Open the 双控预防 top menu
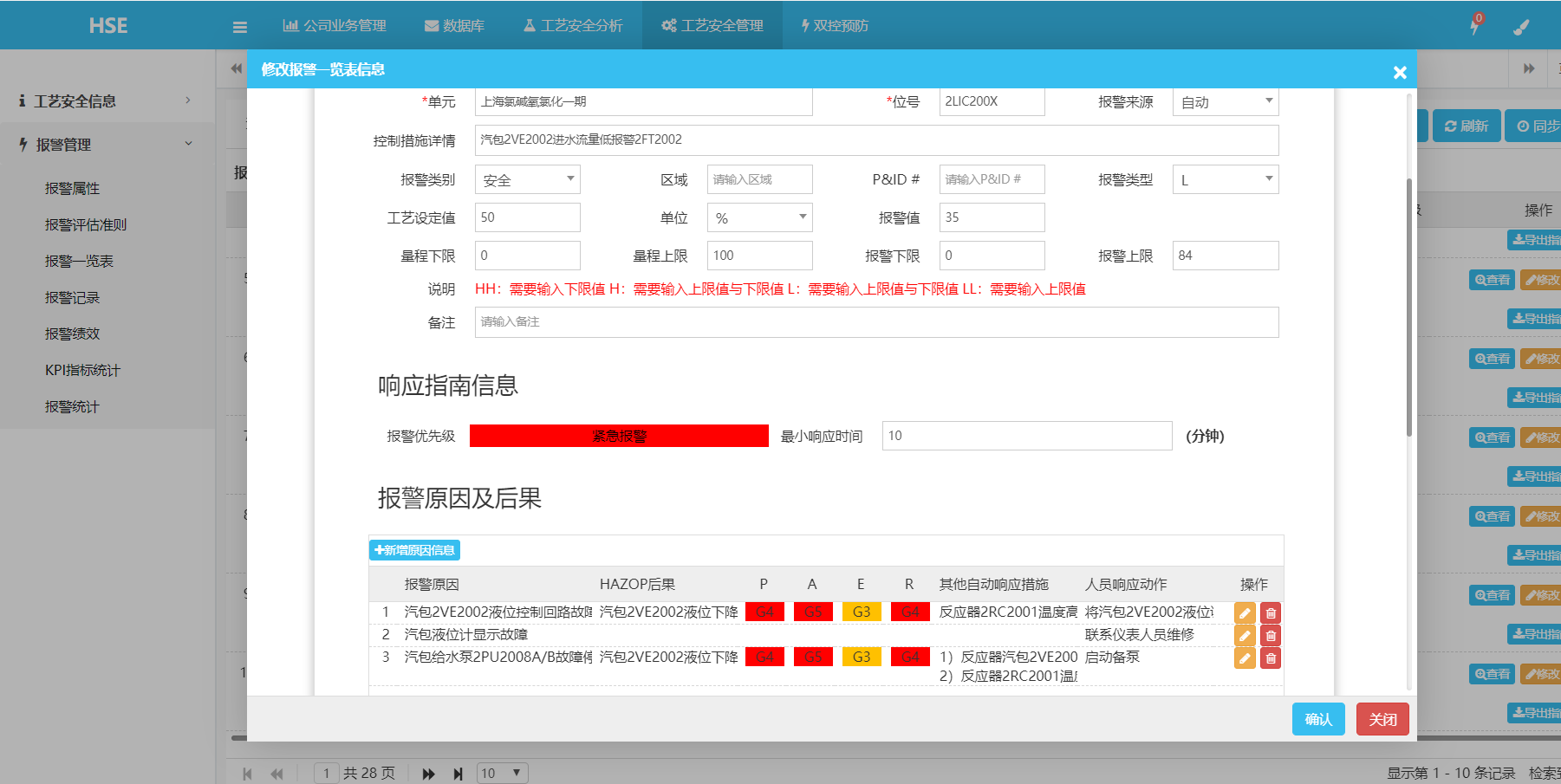The height and width of the screenshot is (784, 1561). click(x=834, y=26)
